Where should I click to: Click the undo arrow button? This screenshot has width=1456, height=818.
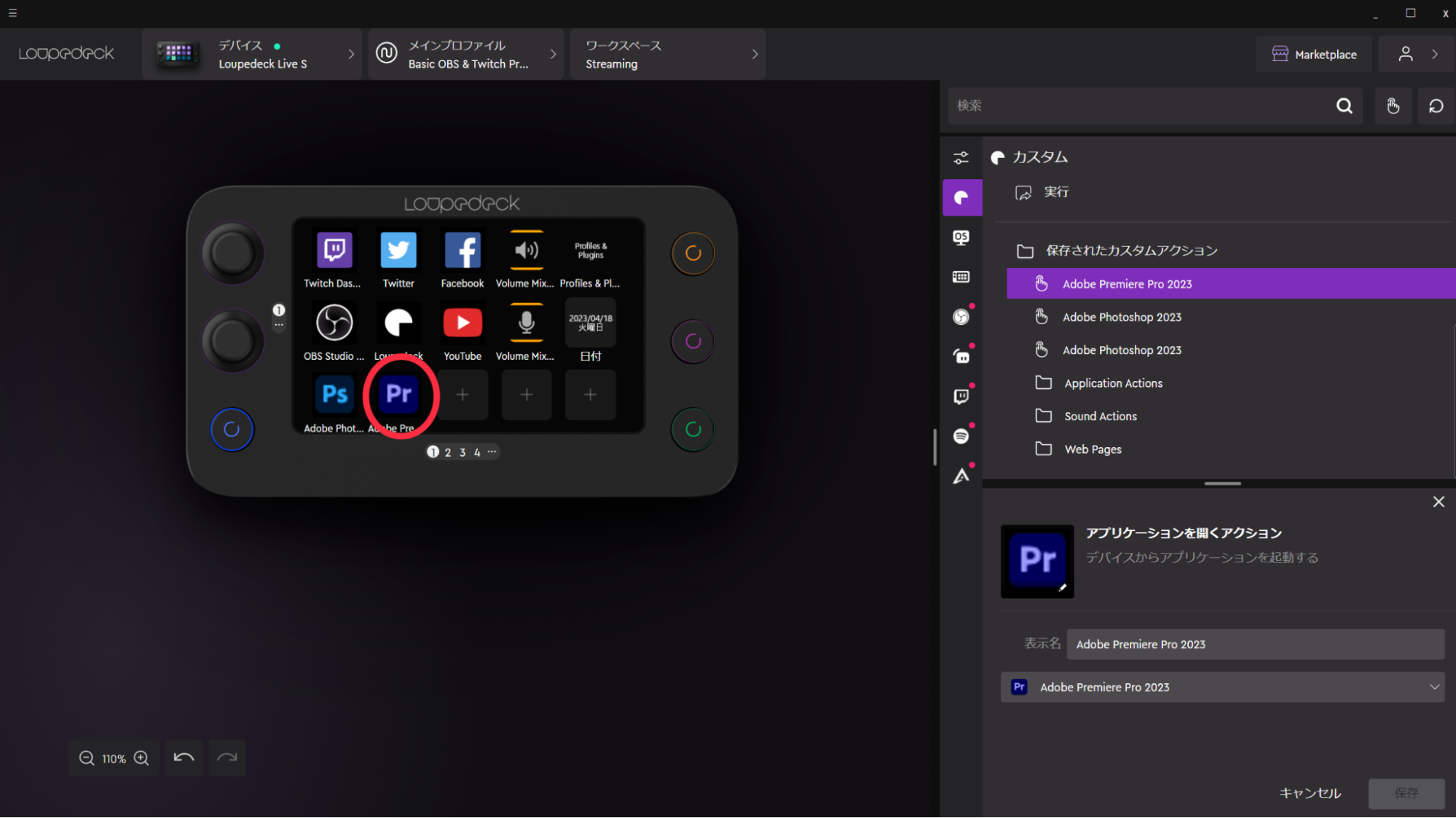point(184,758)
